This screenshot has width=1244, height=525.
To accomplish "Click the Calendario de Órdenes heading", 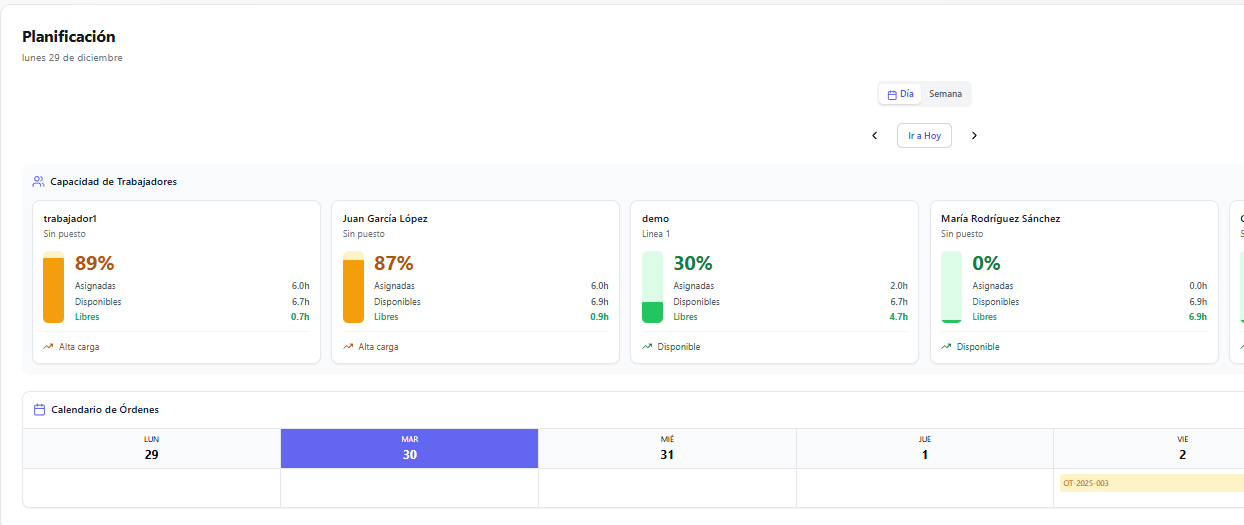I will click(x=105, y=410).
